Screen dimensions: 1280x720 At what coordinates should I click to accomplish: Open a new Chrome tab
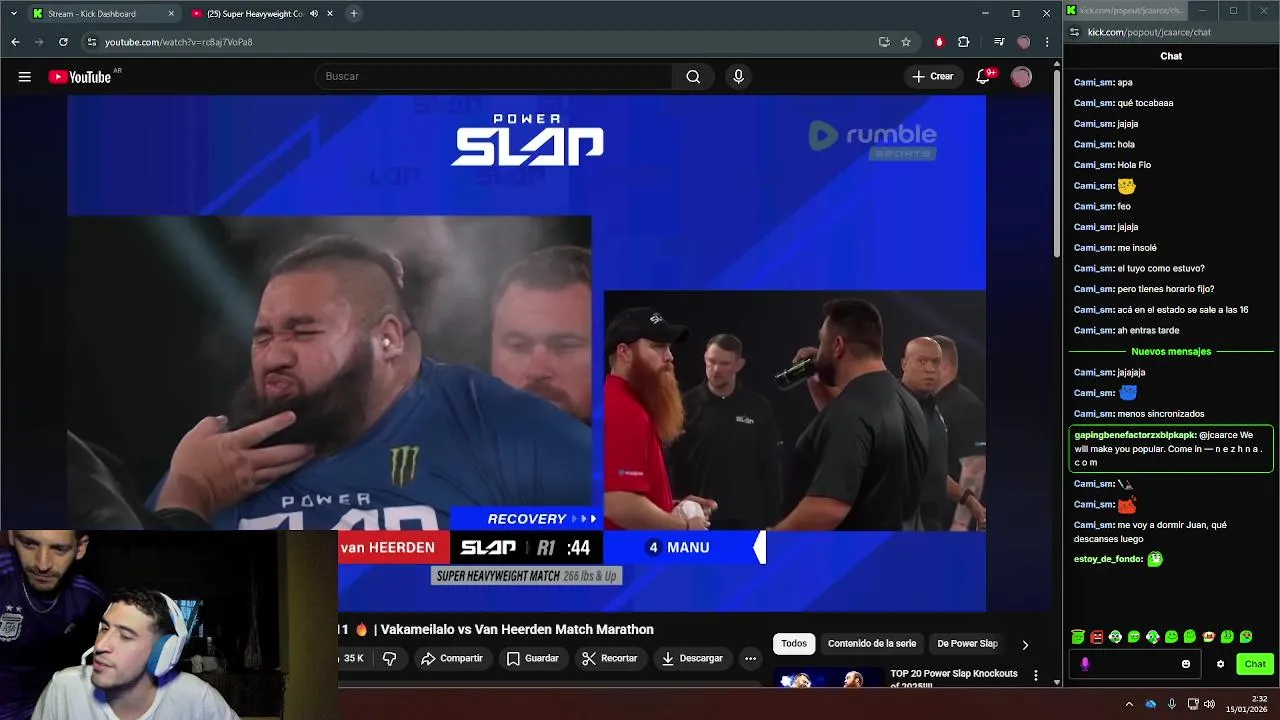(354, 14)
